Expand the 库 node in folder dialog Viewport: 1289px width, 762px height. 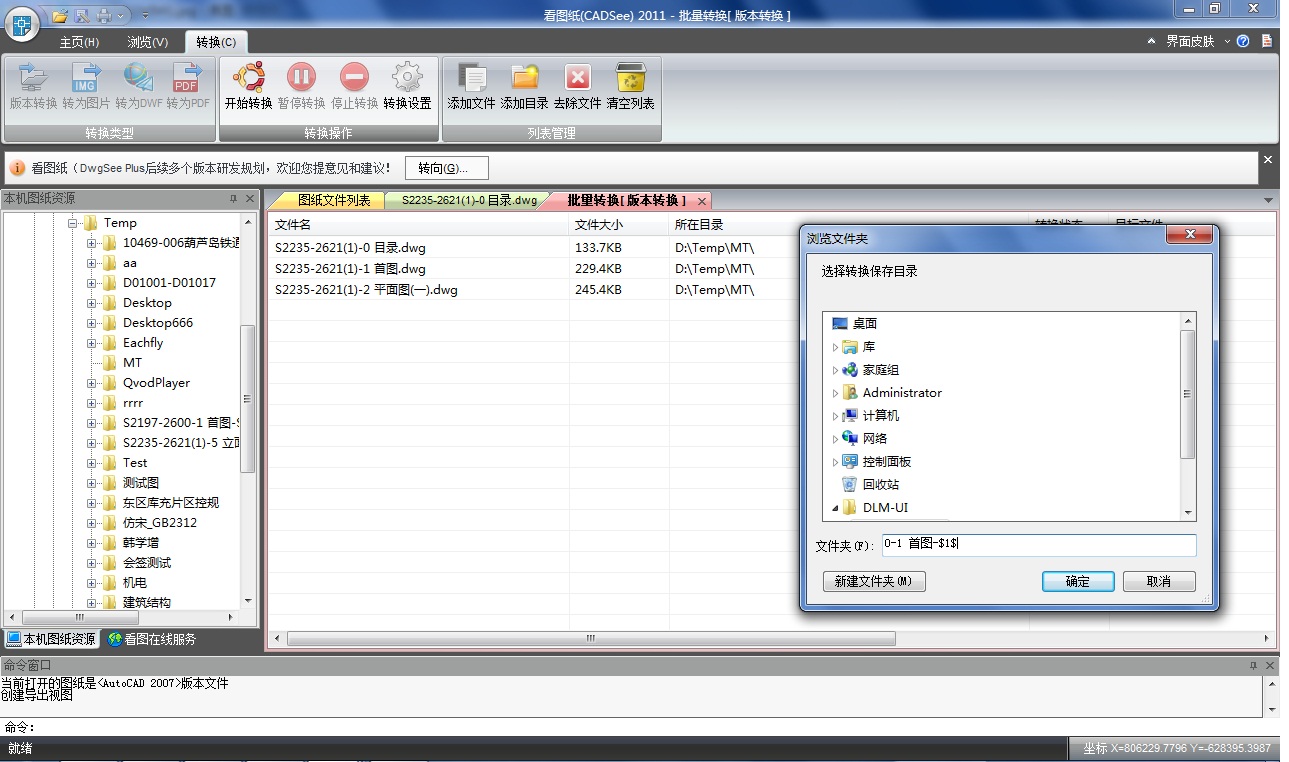pos(835,347)
